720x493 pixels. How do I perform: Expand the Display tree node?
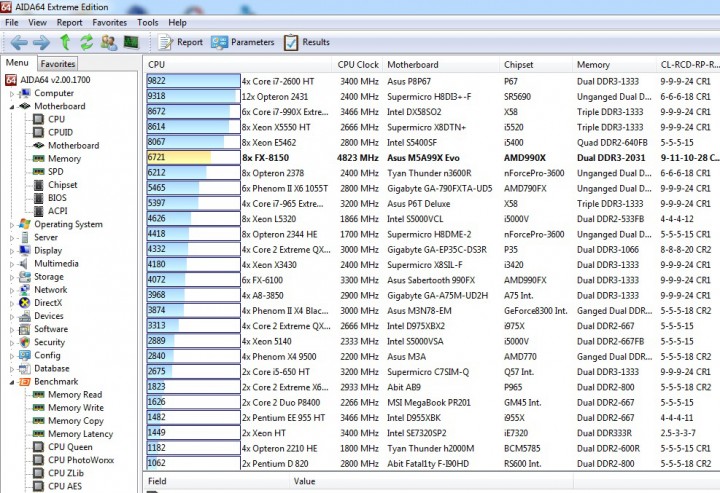click(x=12, y=251)
